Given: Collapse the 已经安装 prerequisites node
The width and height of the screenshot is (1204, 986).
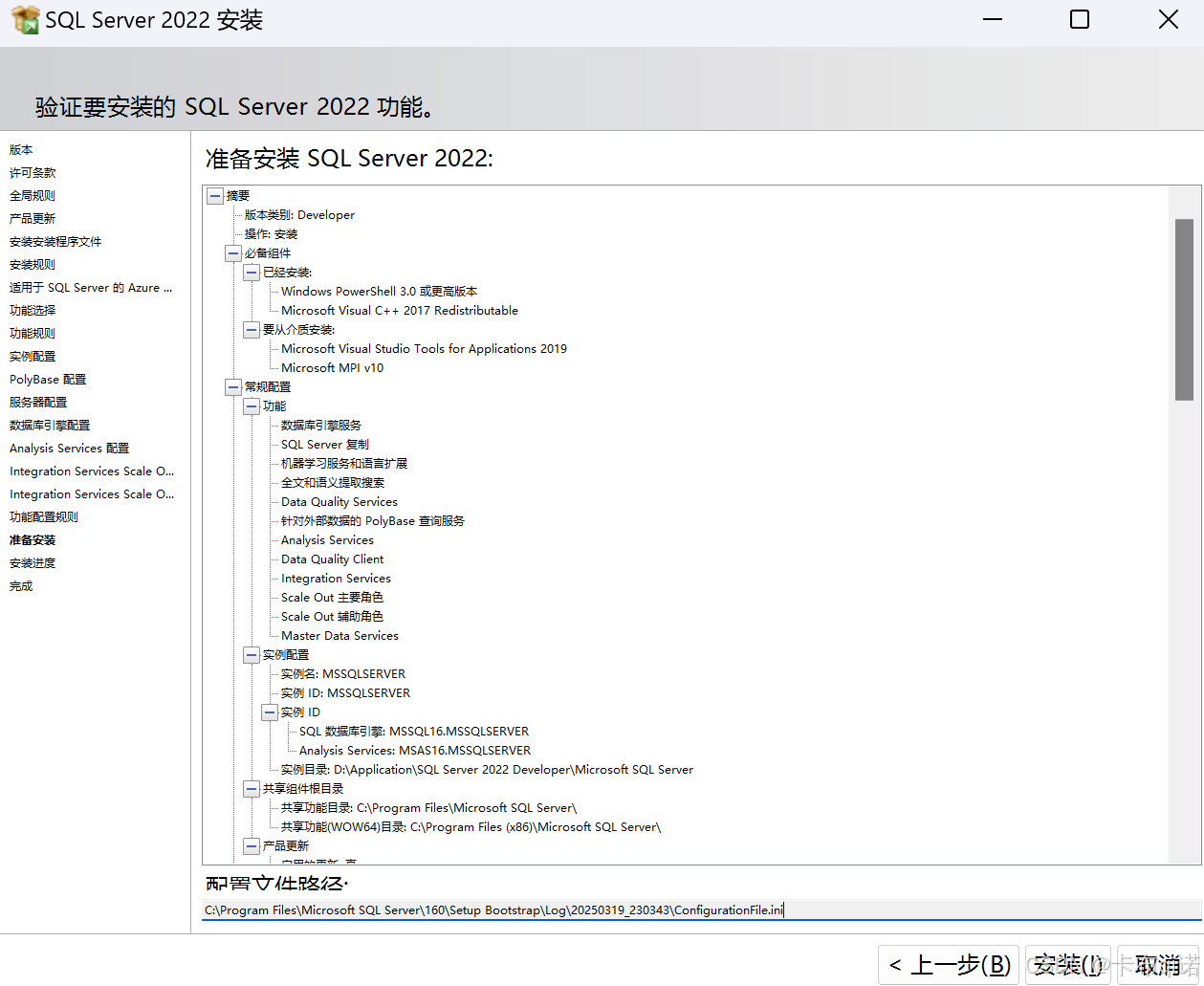Looking at the screenshot, I should (x=252, y=272).
